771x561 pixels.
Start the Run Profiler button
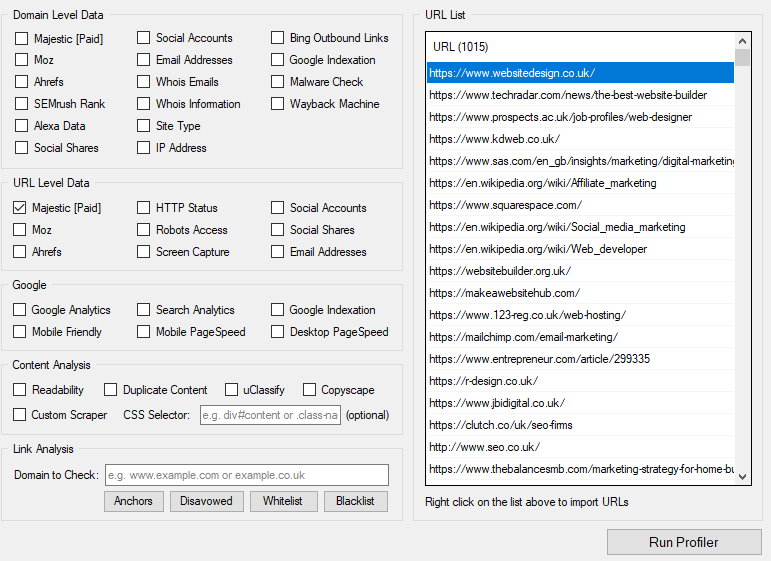(x=684, y=542)
